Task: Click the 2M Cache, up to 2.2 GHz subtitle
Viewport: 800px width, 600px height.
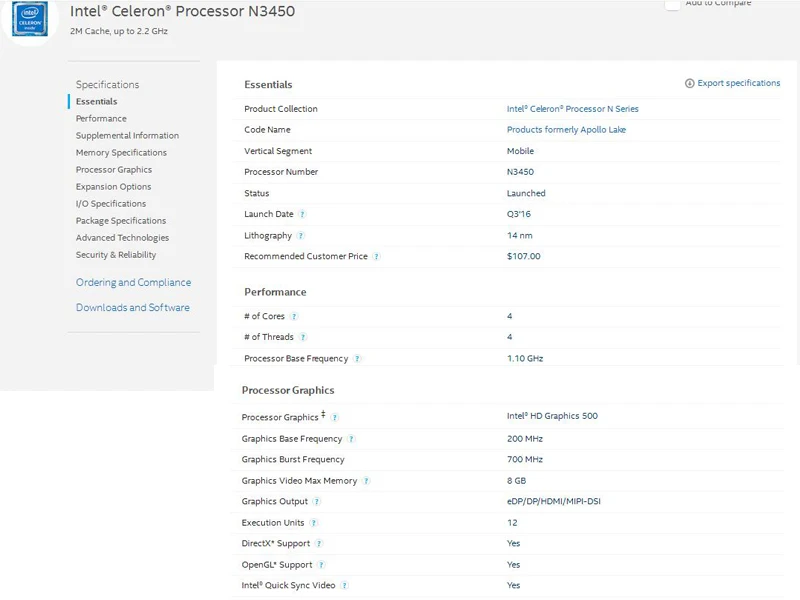Action: click(x=119, y=31)
